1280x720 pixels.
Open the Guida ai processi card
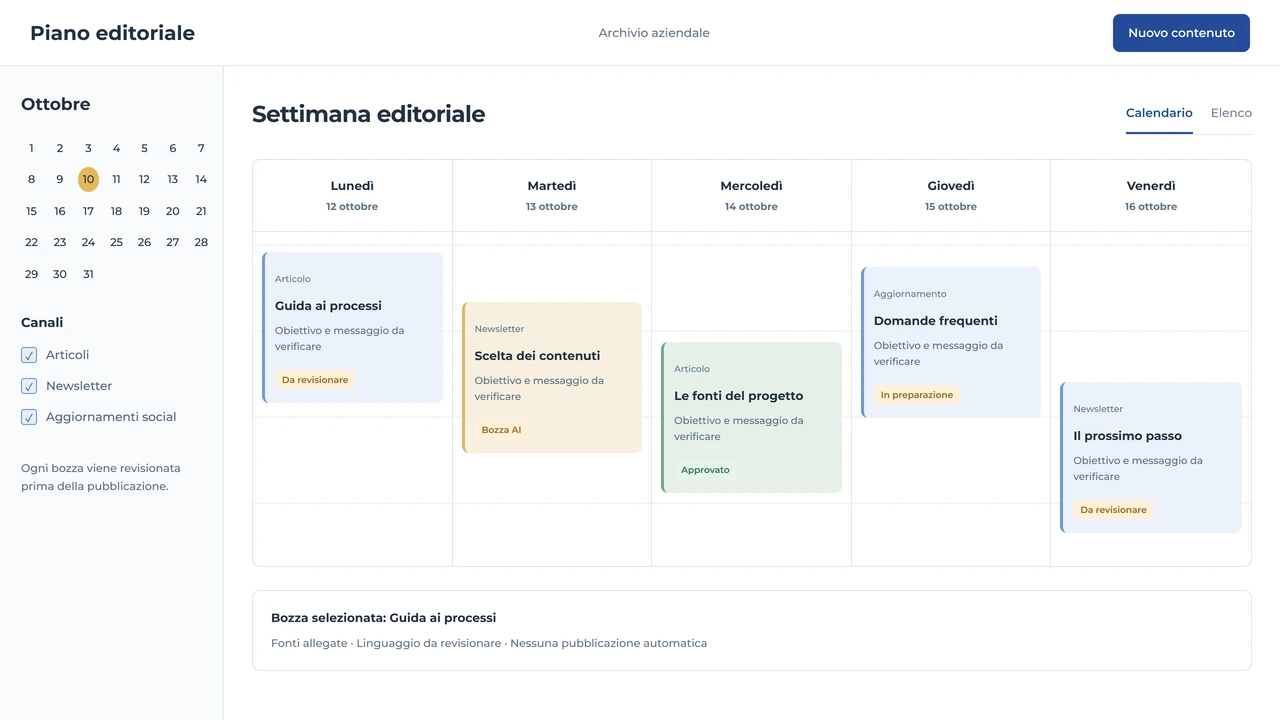click(x=353, y=327)
